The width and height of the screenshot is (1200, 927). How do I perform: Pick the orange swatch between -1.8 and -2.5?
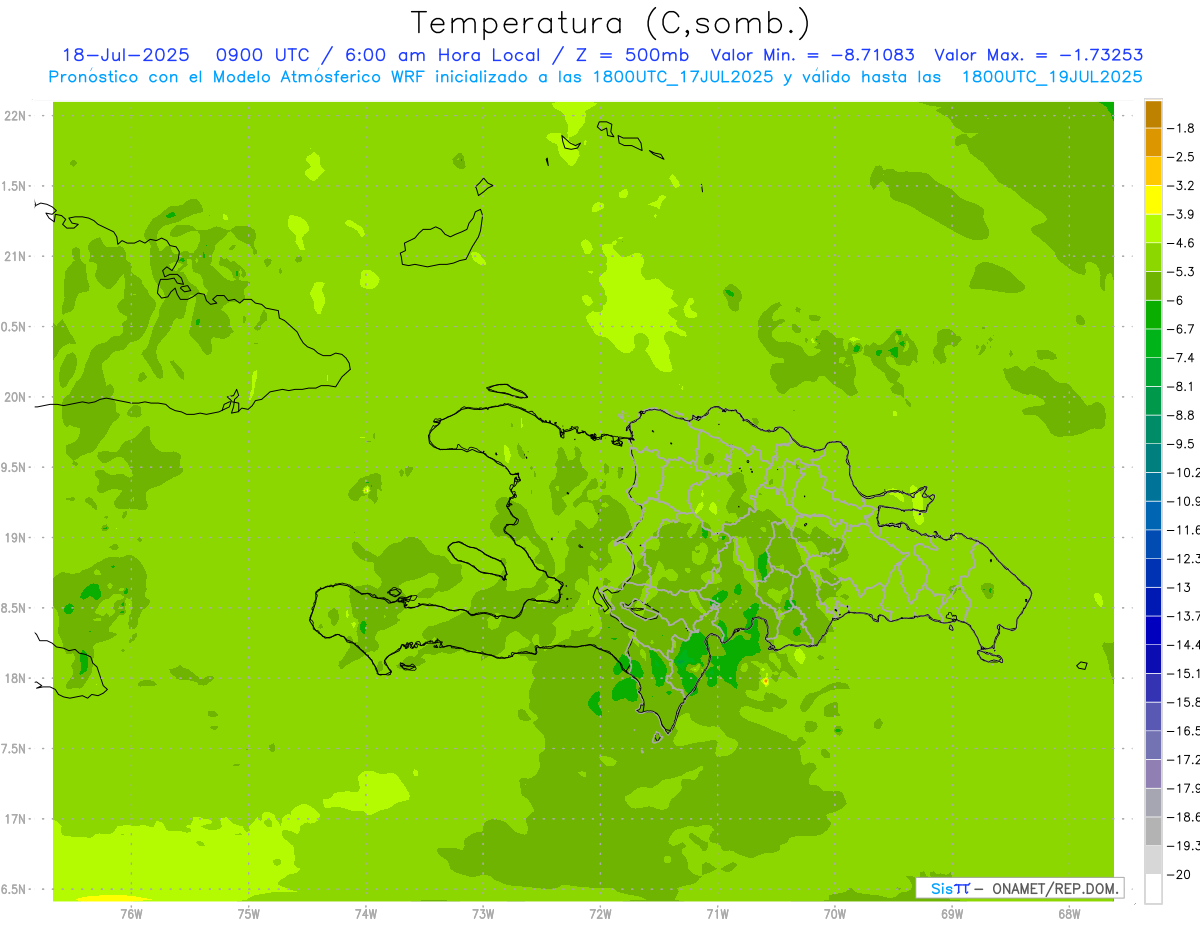pos(1153,143)
